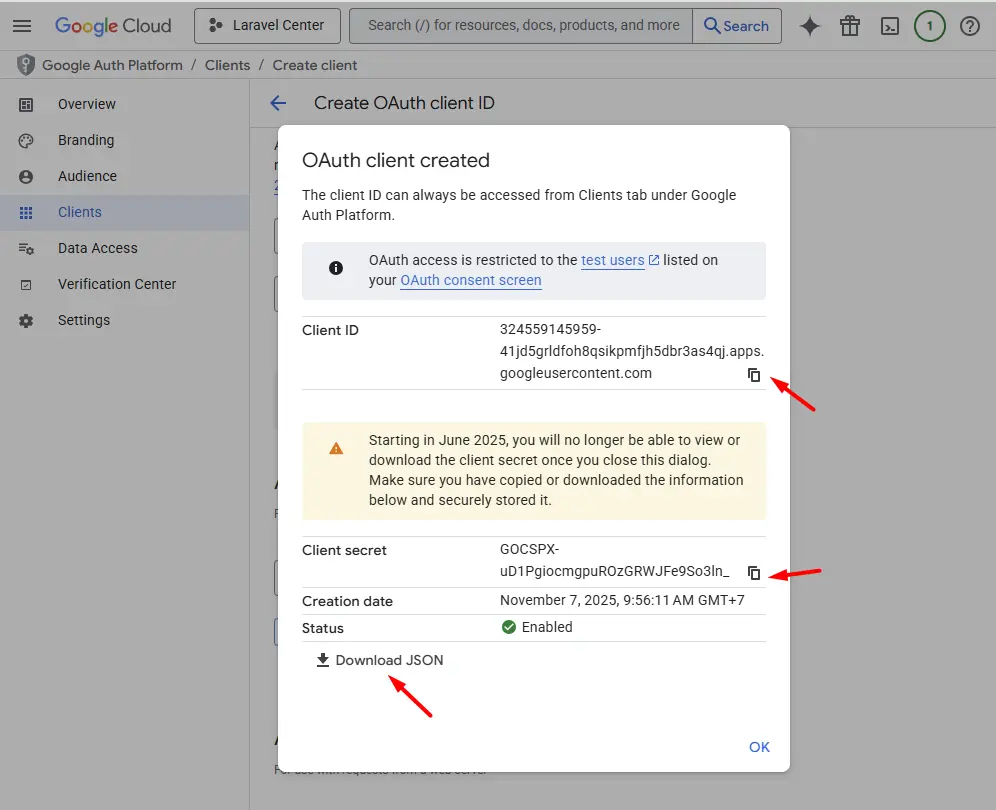
Task: Open the Gemini assistant
Action: click(x=809, y=26)
